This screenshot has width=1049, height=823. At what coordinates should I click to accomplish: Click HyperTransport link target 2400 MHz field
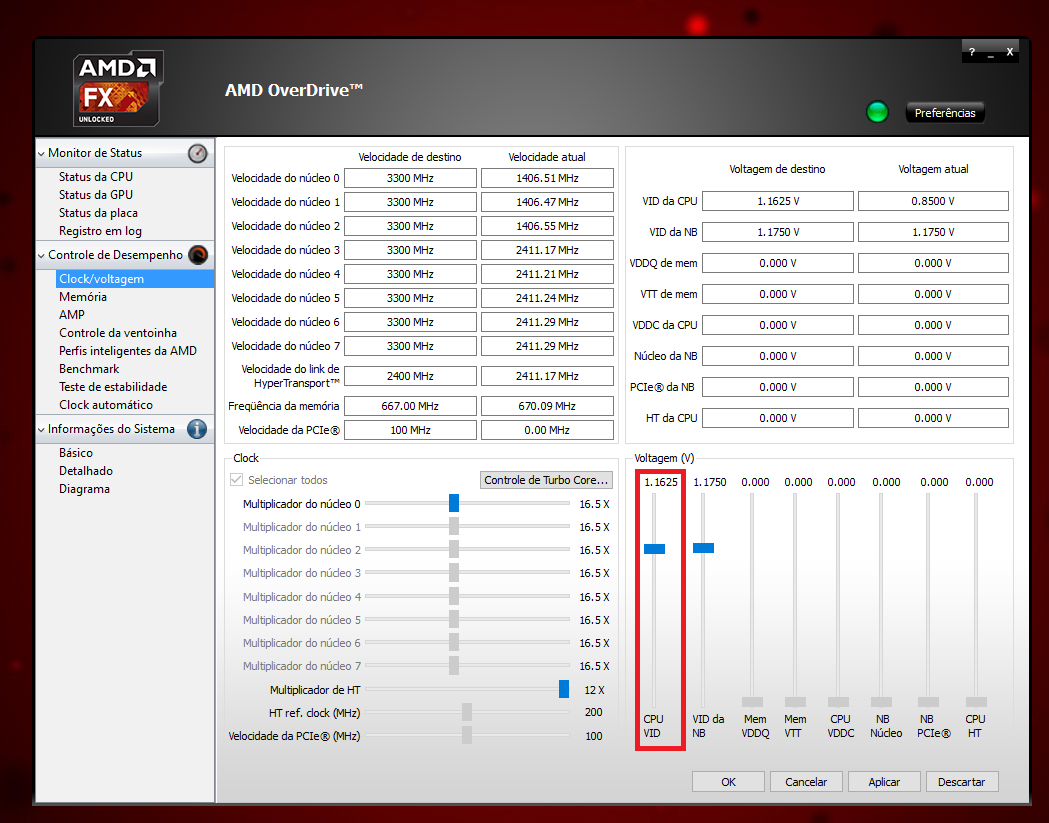click(x=410, y=376)
